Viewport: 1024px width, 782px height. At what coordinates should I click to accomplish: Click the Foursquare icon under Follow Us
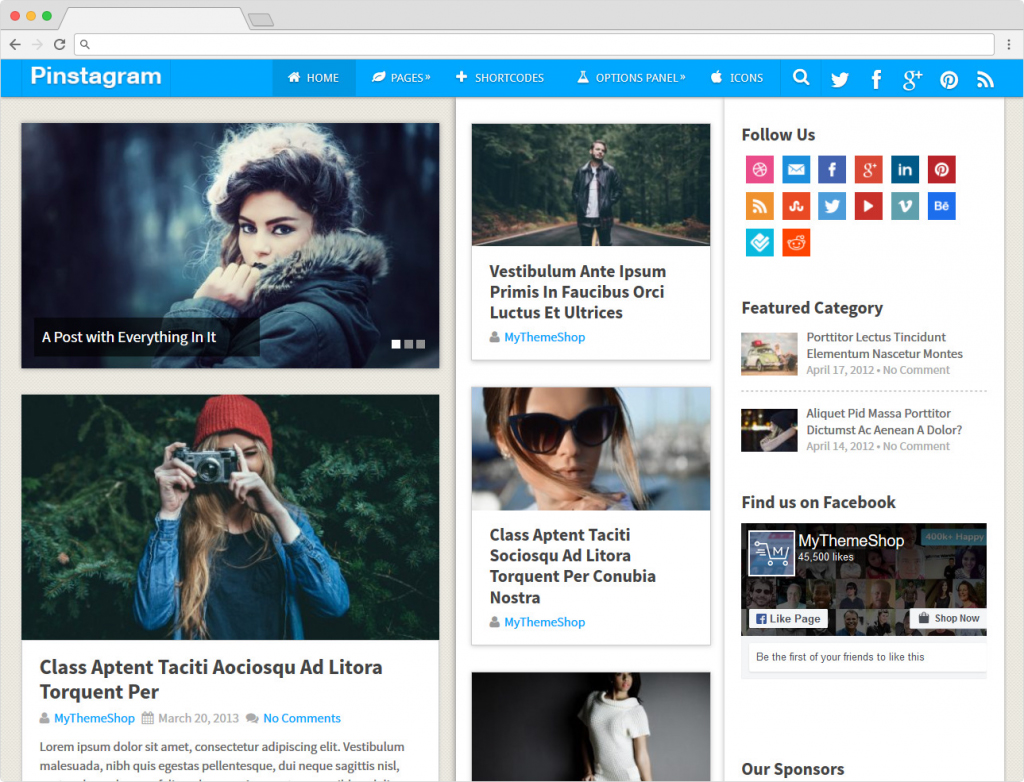760,242
